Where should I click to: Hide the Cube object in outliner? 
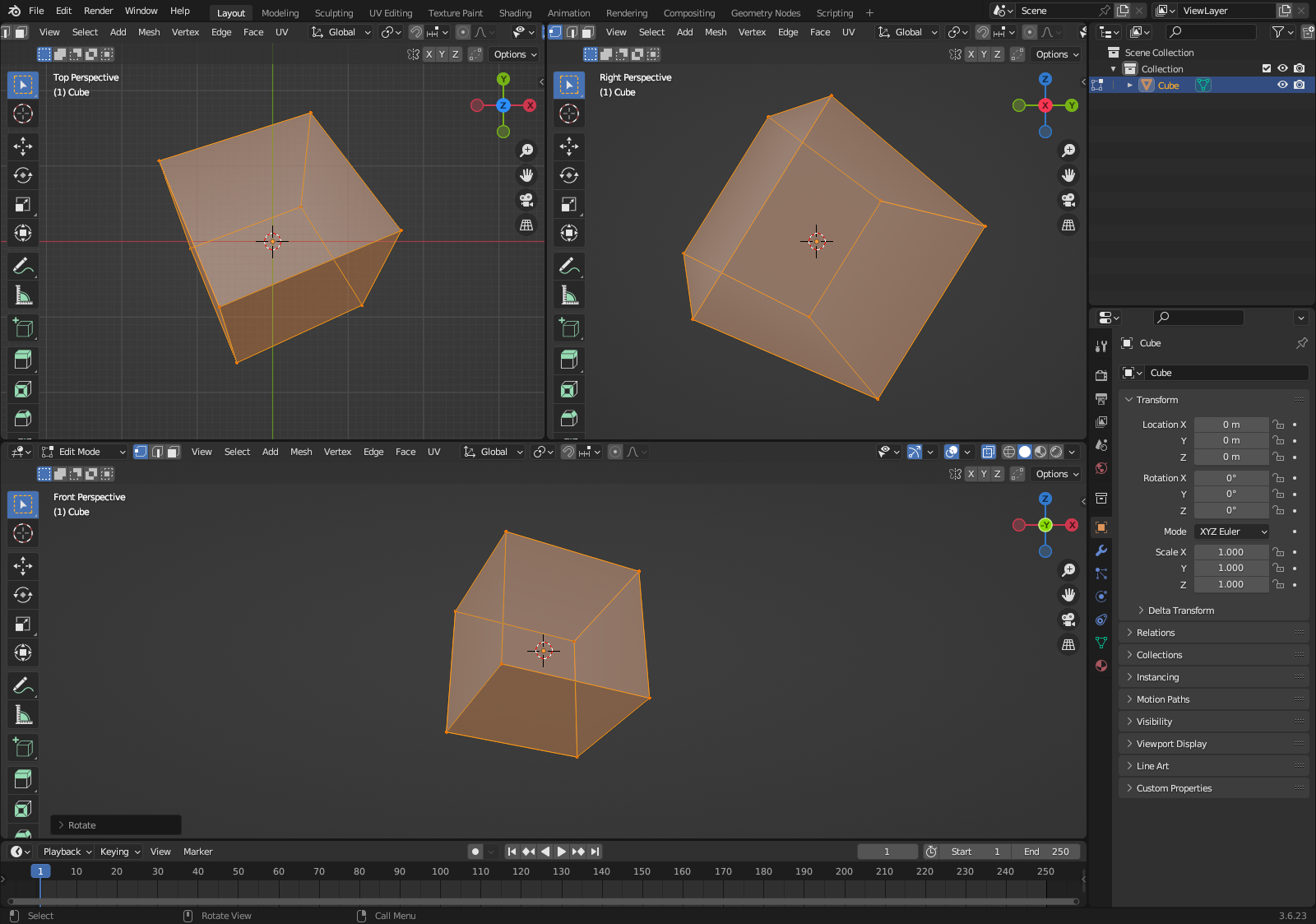coord(1282,85)
